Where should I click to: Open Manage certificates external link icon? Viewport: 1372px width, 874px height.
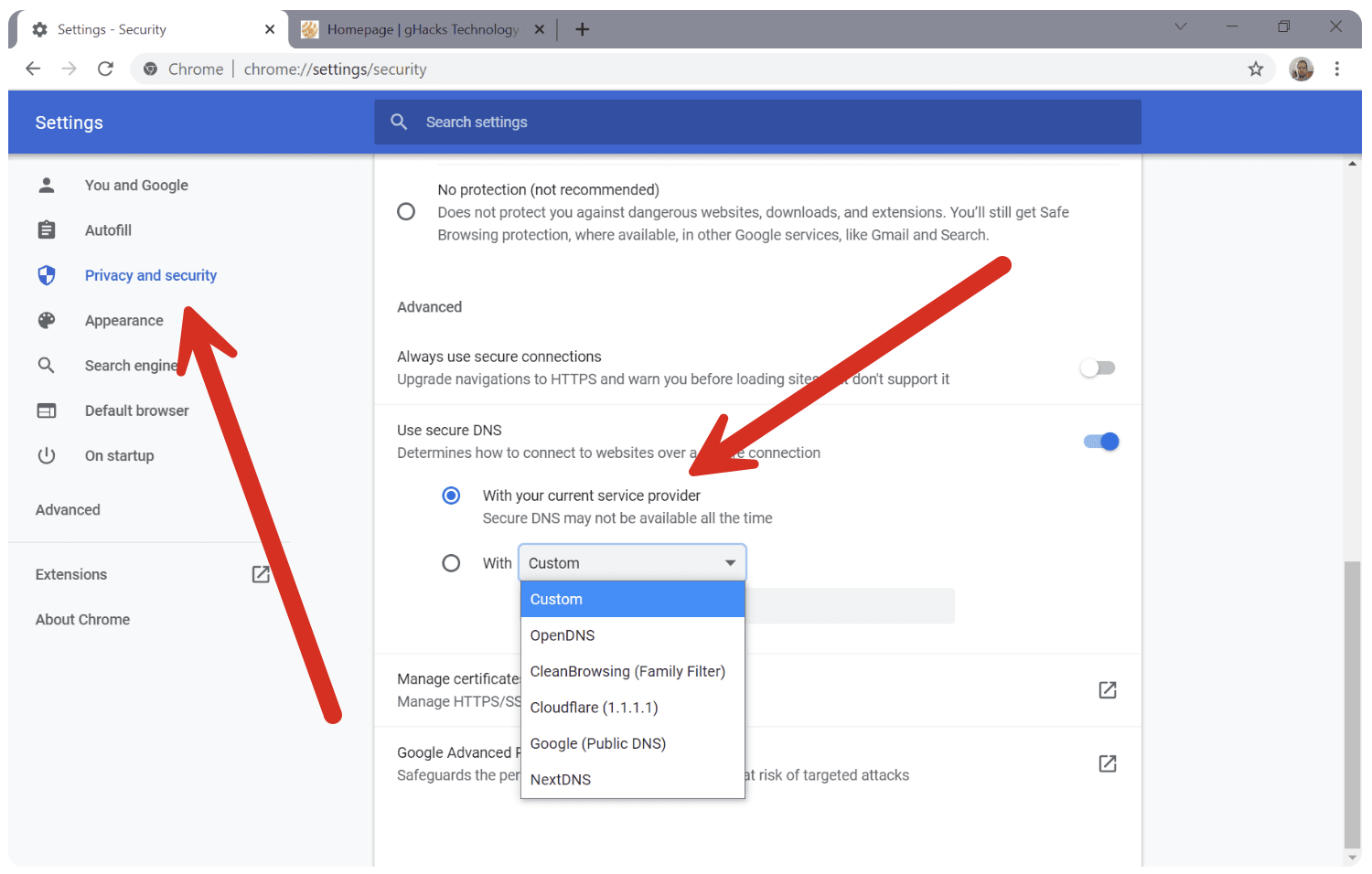1108,690
